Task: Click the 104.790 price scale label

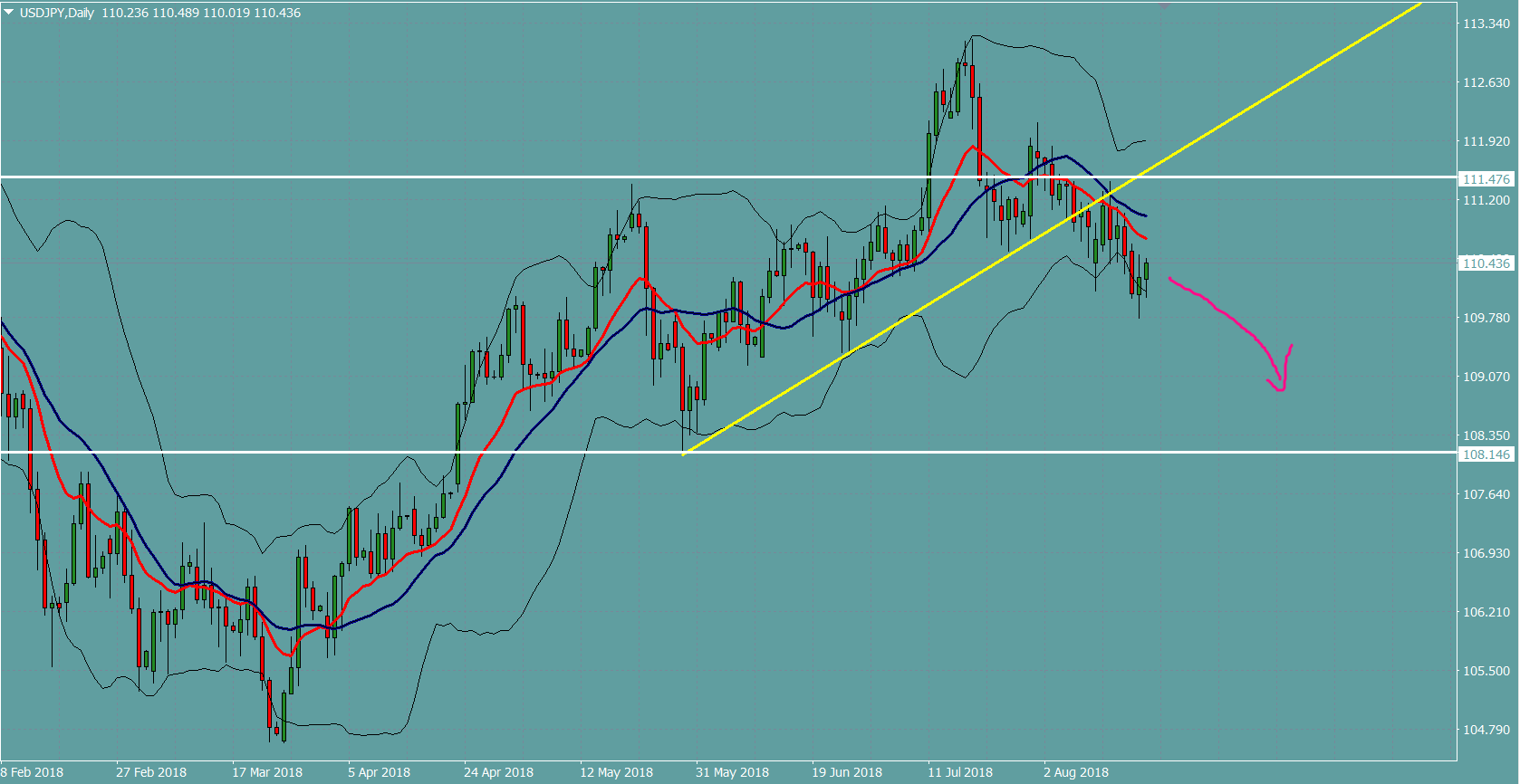Action: tap(1486, 730)
